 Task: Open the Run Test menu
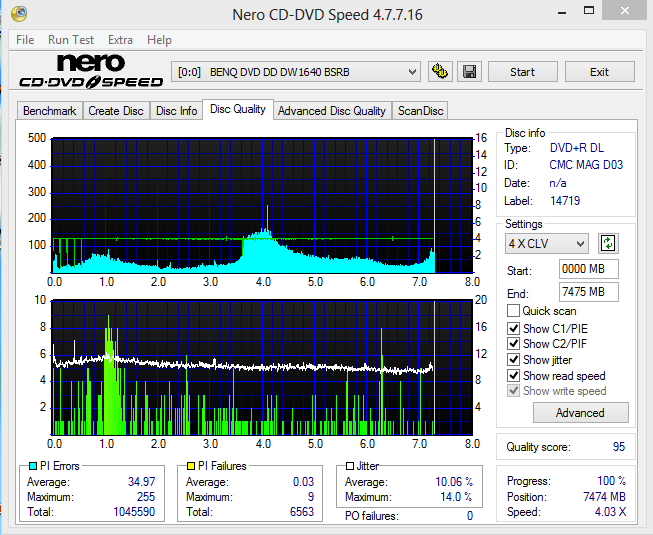click(71, 40)
